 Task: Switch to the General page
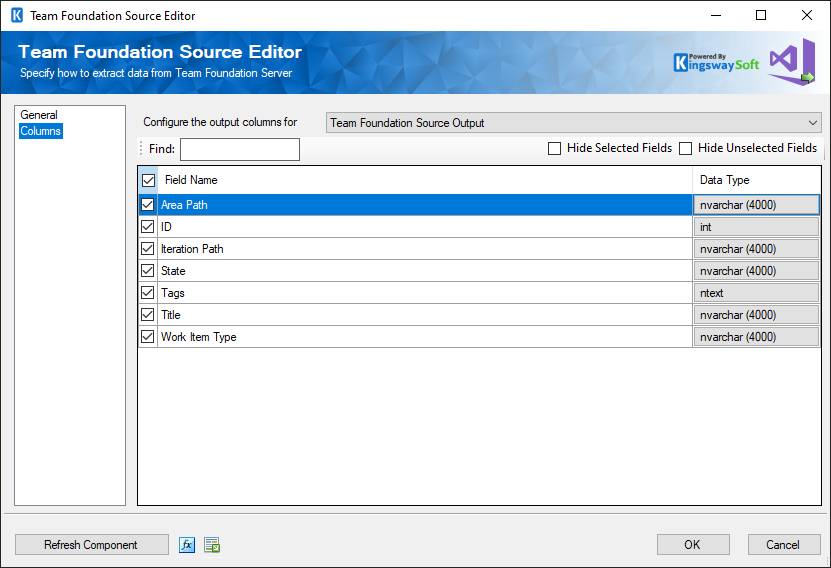click(39, 115)
